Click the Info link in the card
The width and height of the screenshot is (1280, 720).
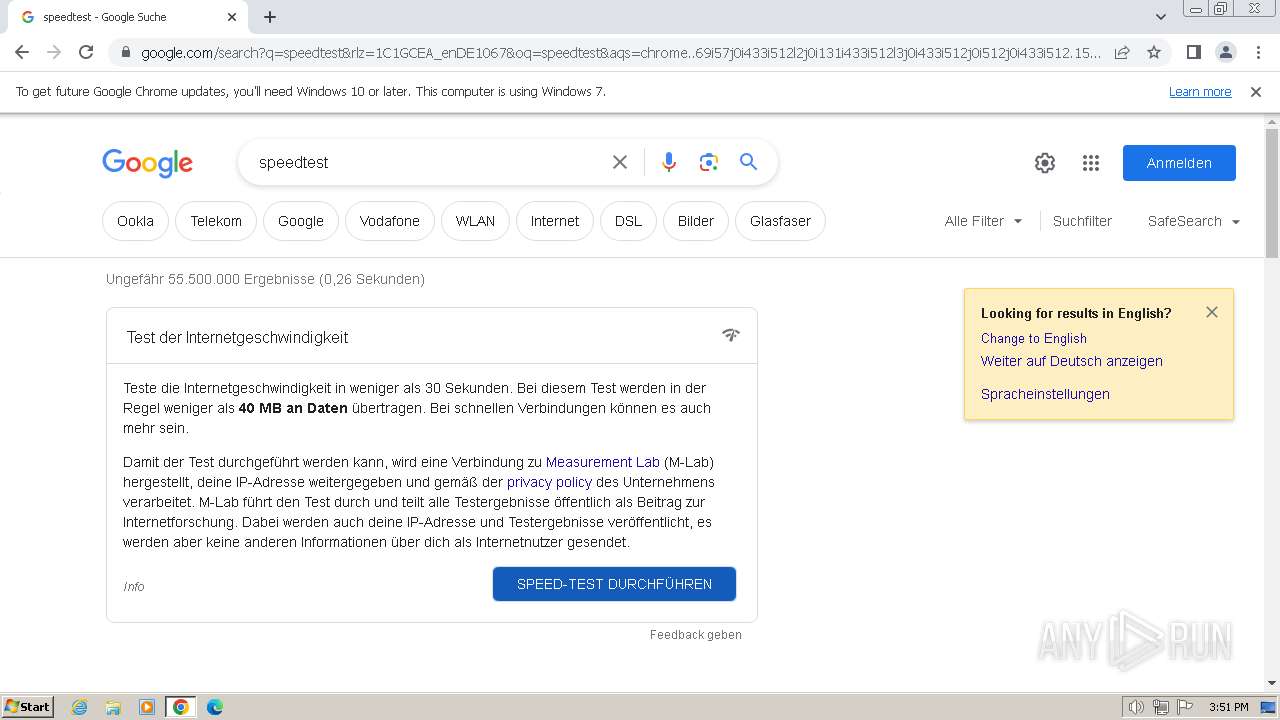point(134,587)
